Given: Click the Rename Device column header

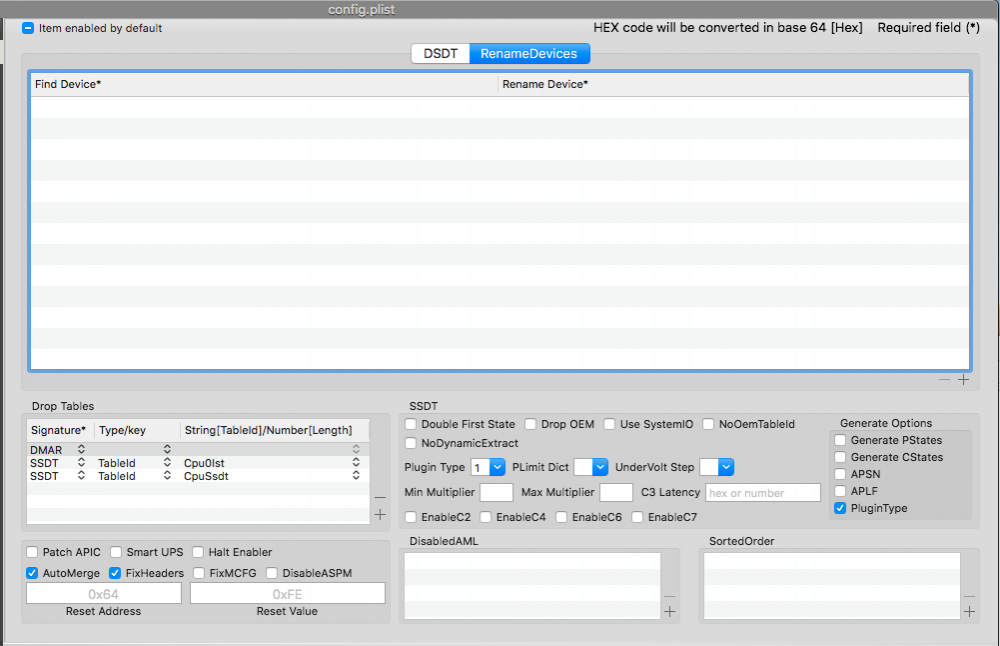Looking at the screenshot, I should pyautogui.click(x=733, y=84).
